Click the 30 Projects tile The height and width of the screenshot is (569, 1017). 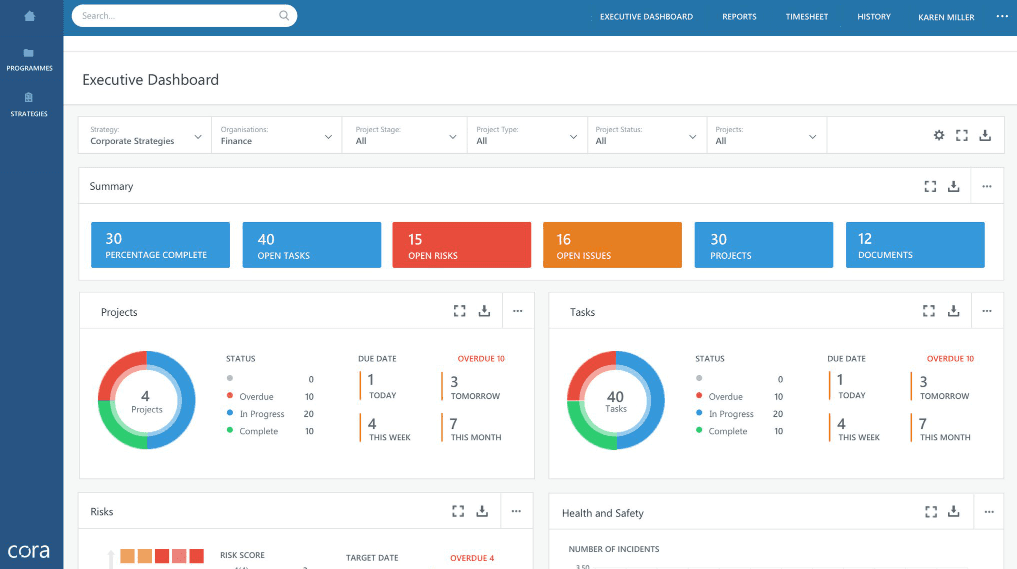[x=763, y=245]
